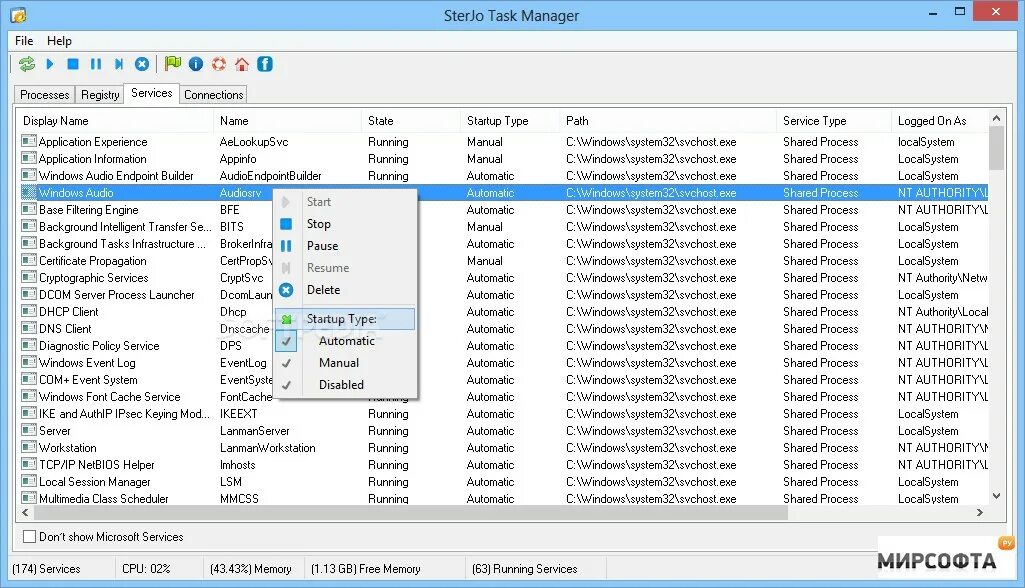Image resolution: width=1025 pixels, height=588 pixels.
Task: Click the home page toolbar icon
Action: 242,64
